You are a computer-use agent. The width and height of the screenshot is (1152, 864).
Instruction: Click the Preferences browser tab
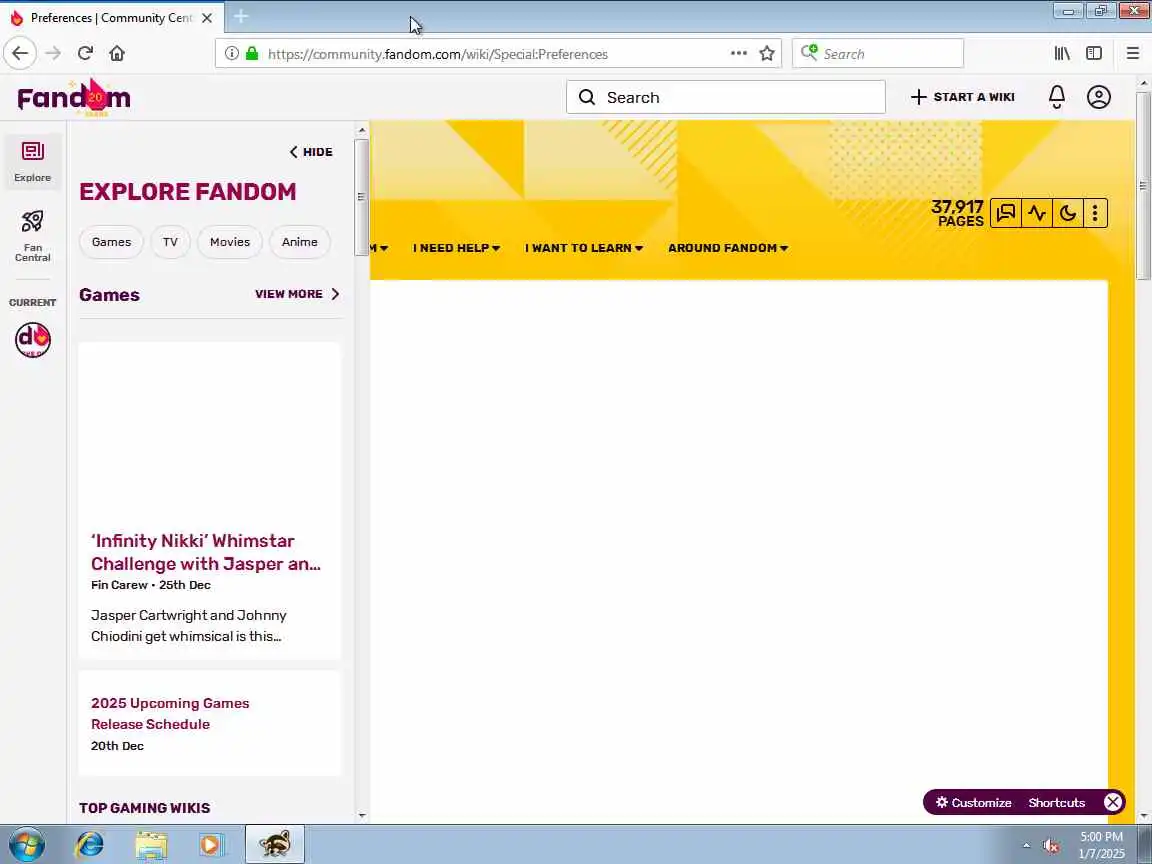click(112, 18)
